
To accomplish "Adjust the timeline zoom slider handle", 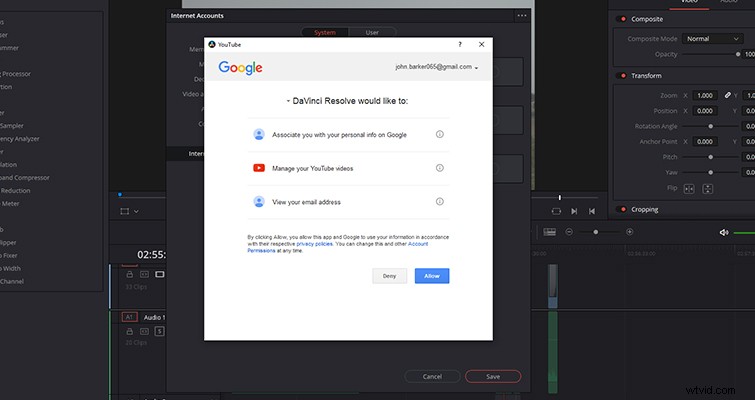I will [x=596, y=232].
